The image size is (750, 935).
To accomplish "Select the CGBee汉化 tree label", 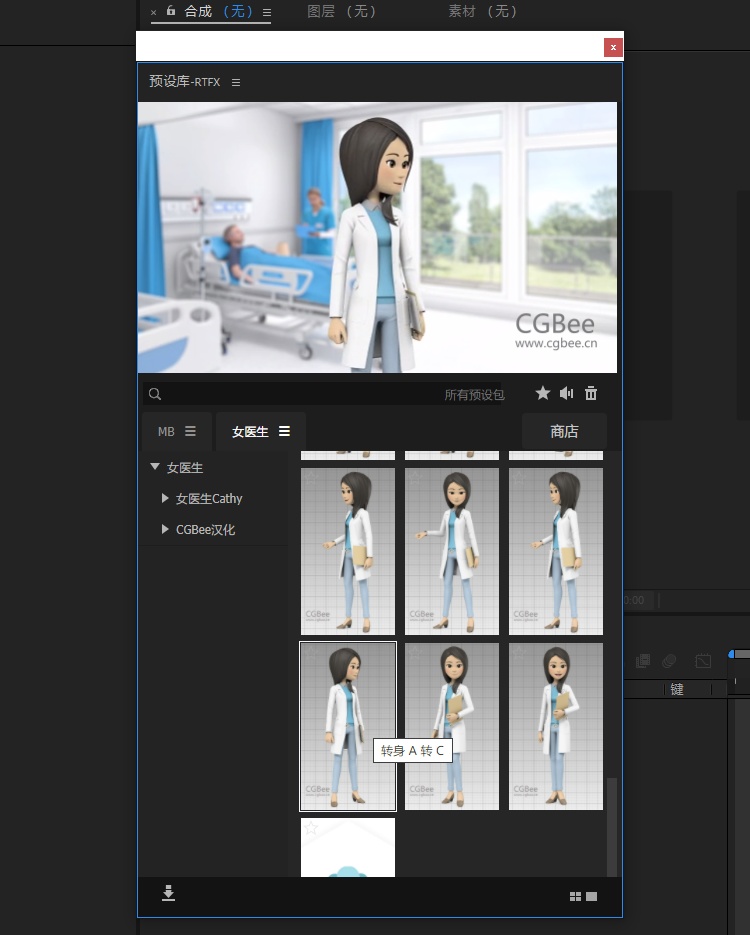I will pos(206,530).
